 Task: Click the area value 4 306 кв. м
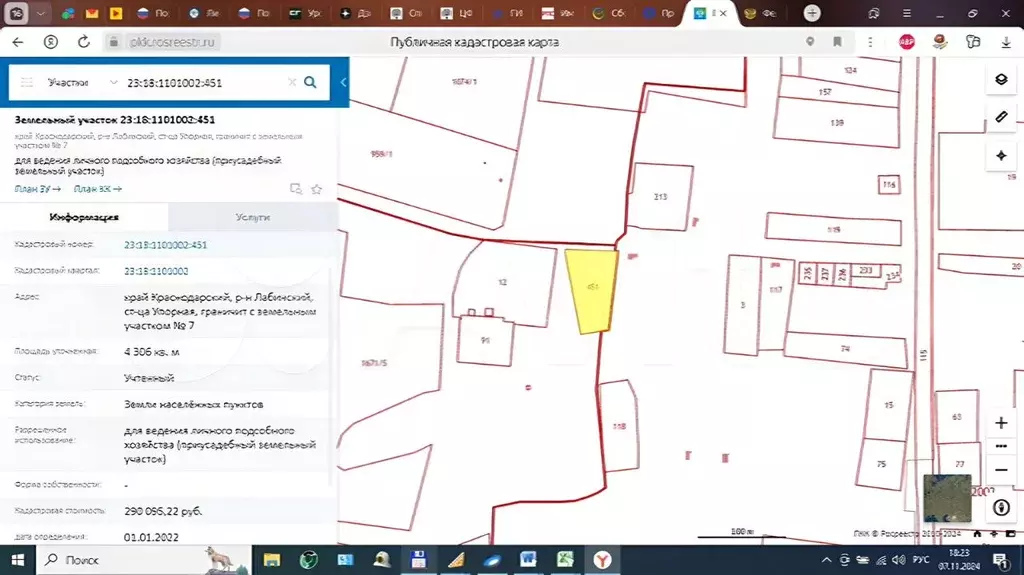pyautogui.click(x=152, y=352)
